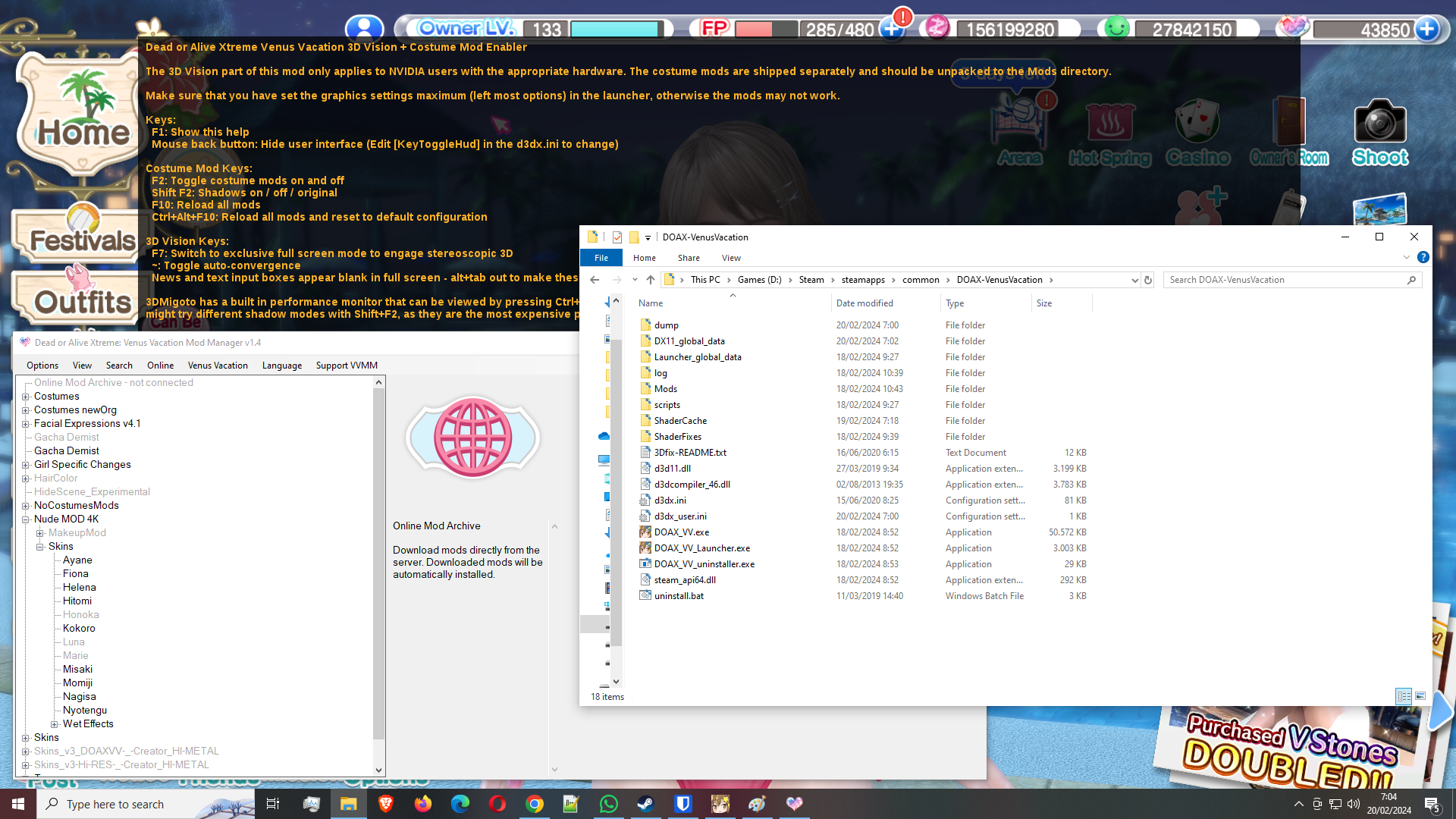Viewport: 1456px width, 819px height.
Task: Click steamapps in the address breadcrumb
Action: click(863, 280)
